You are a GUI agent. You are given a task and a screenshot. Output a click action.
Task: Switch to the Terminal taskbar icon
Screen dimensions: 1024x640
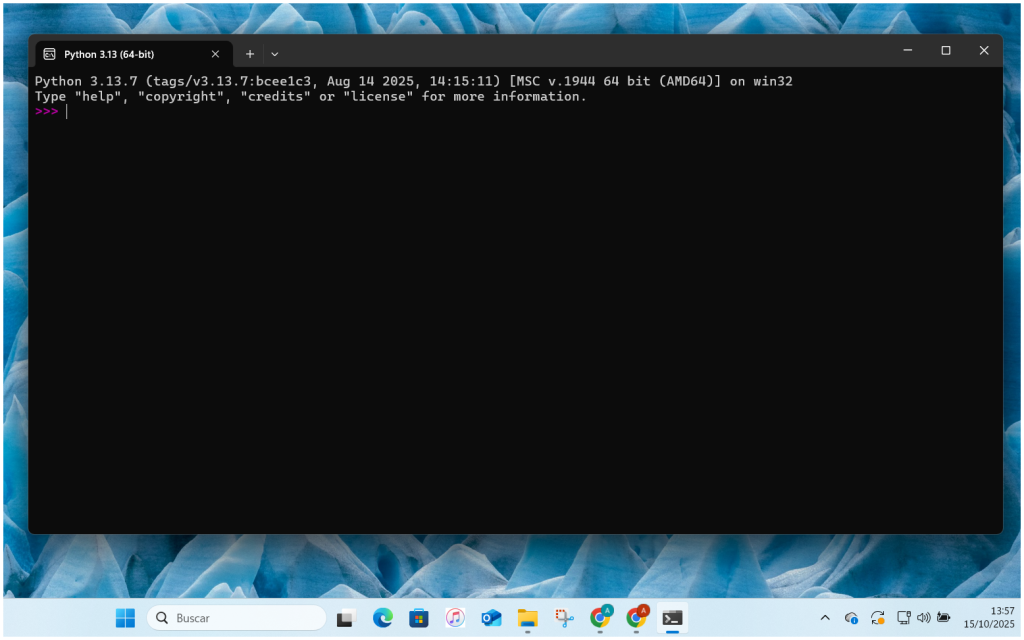(673, 618)
